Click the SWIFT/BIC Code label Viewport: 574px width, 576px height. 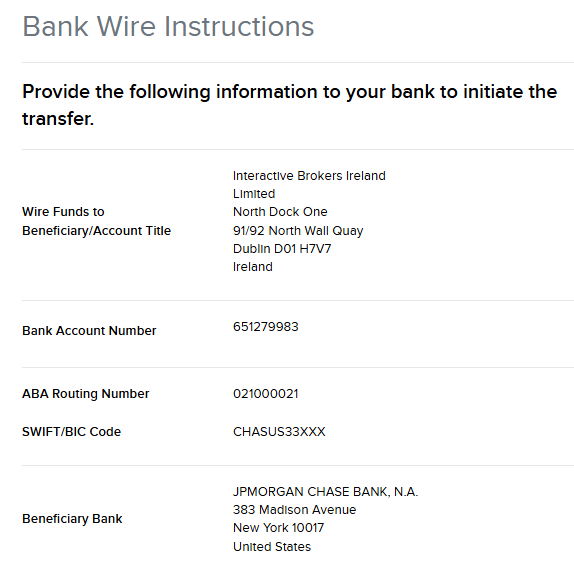pyautogui.click(x=71, y=431)
